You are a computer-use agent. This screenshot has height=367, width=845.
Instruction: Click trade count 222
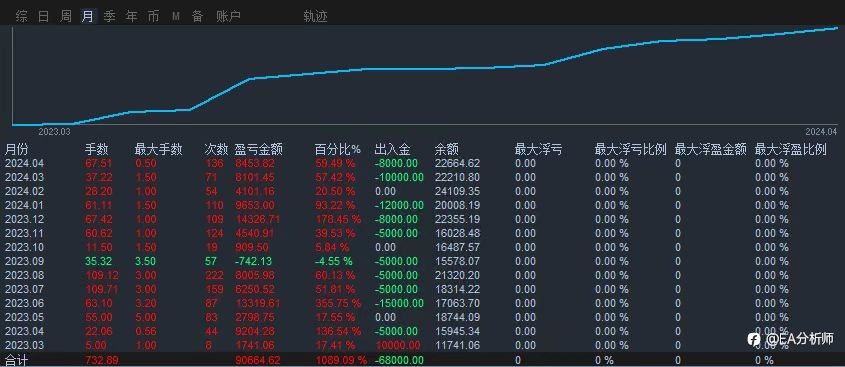(214, 275)
